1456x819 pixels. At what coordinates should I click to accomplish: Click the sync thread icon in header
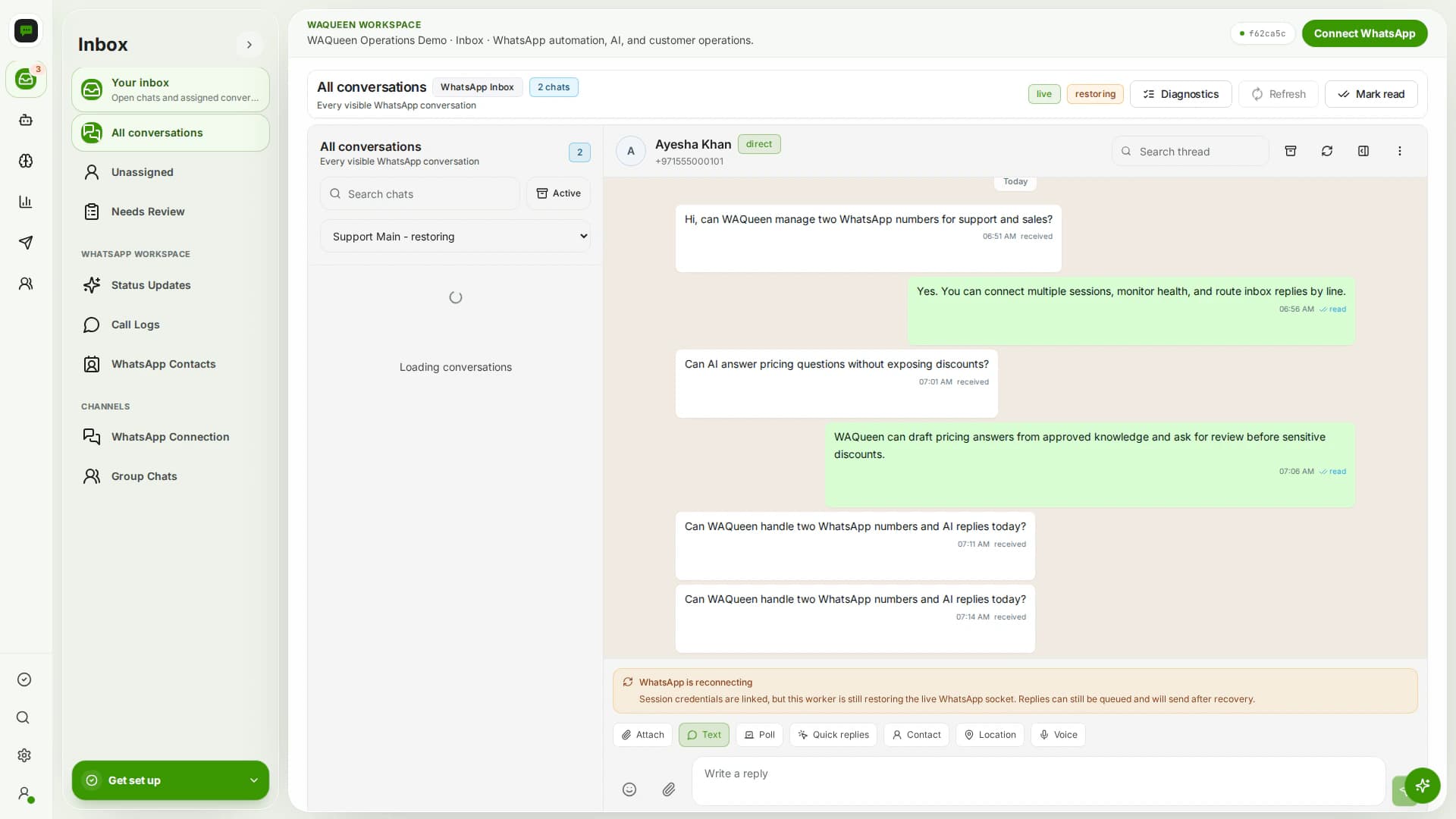point(1327,151)
